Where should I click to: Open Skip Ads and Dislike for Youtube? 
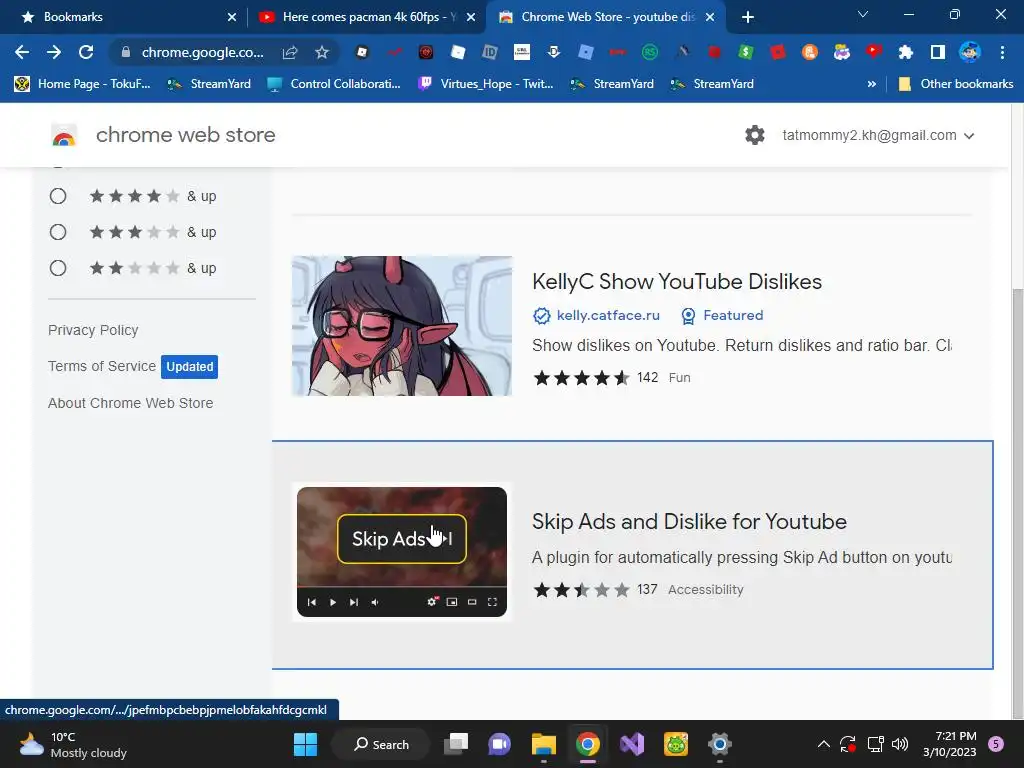(689, 521)
